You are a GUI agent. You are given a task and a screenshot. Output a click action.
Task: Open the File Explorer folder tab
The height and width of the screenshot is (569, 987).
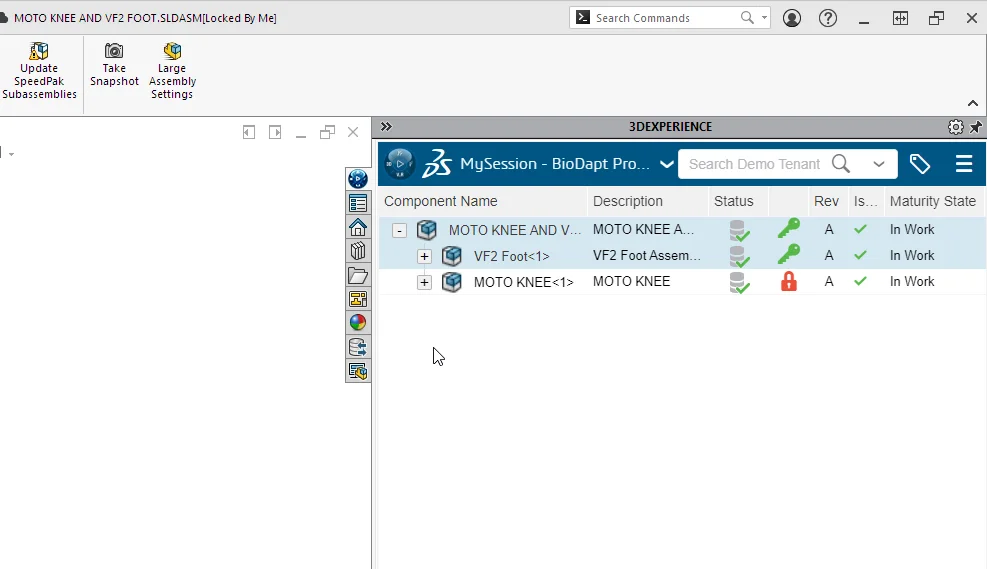pyautogui.click(x=357, y=275)
